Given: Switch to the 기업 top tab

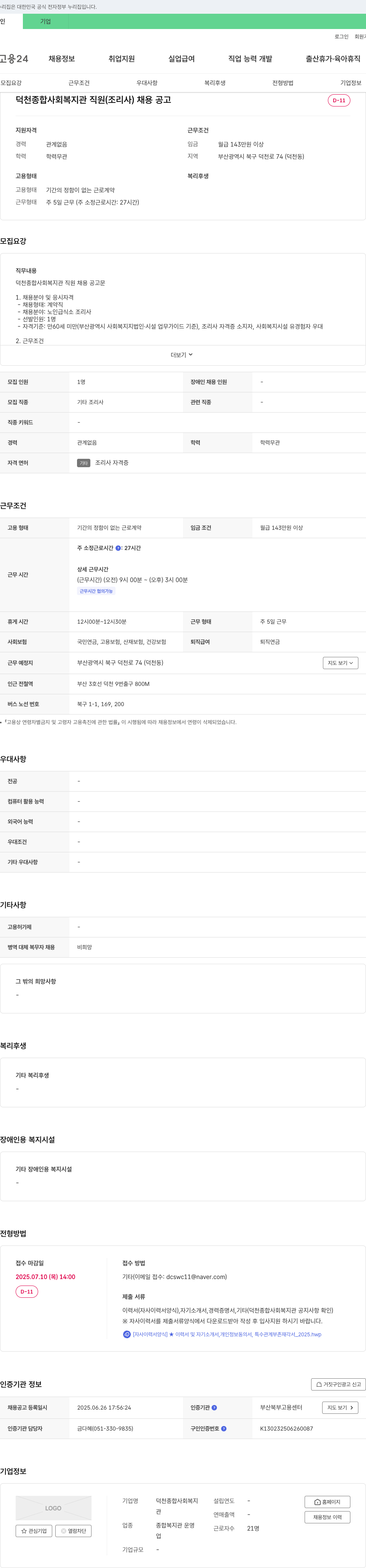Looking at the screenshot, I should 46,21.
